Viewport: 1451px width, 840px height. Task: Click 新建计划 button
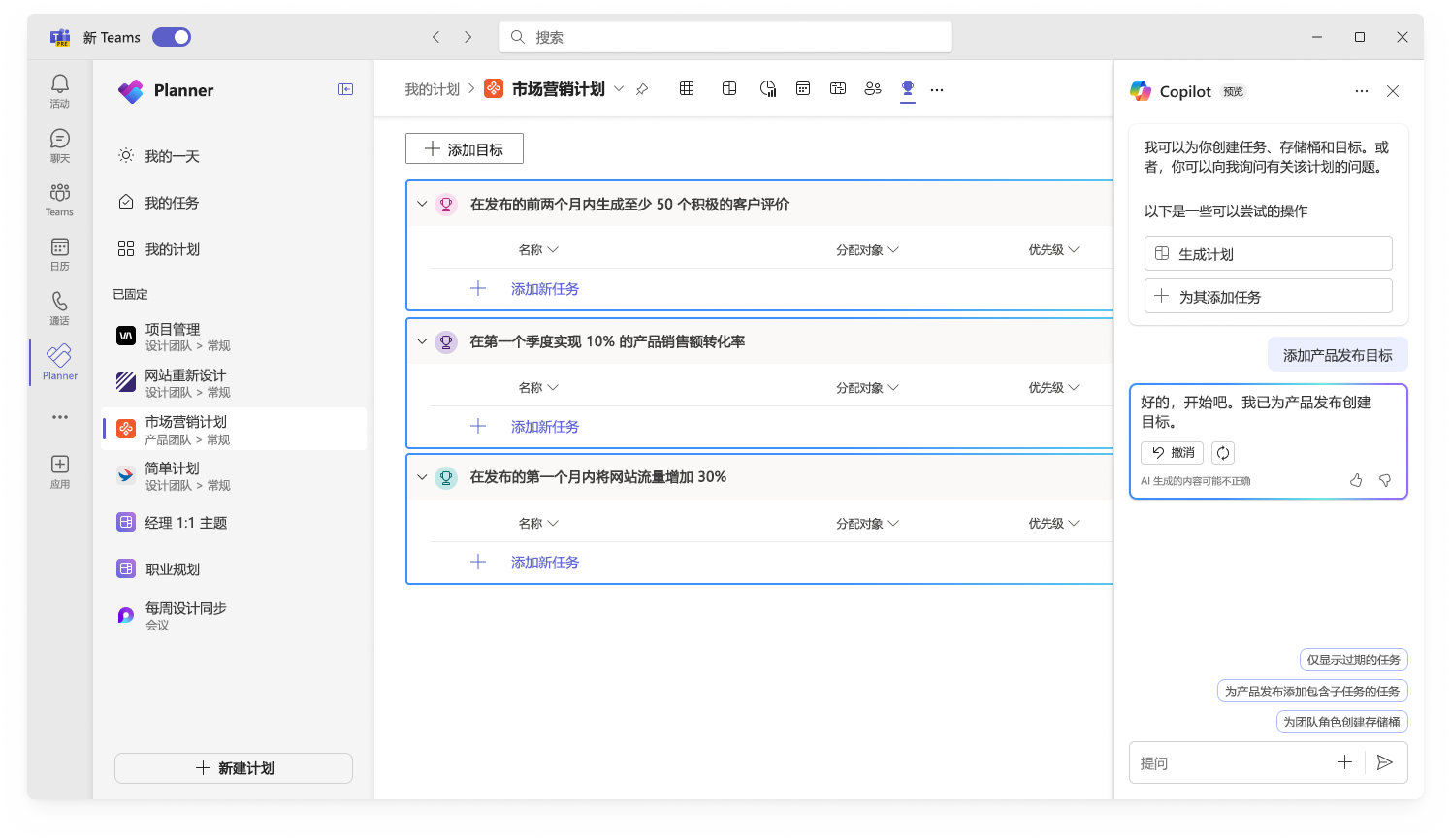234,768
